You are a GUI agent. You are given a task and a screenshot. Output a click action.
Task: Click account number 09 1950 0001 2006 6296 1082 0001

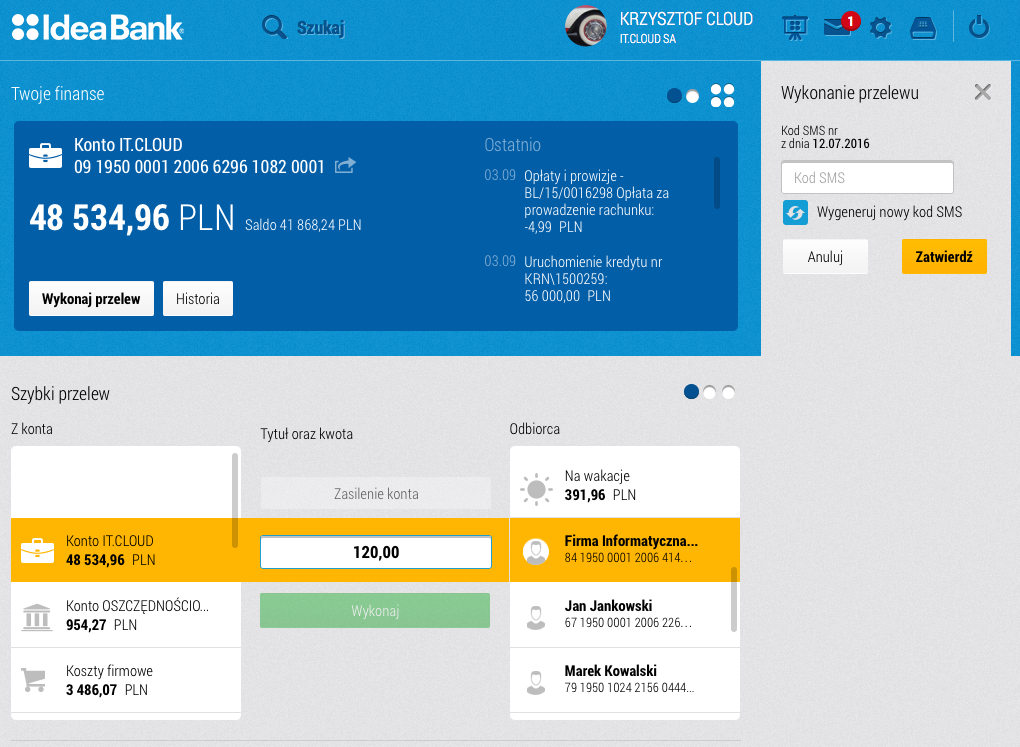pos(199,167)
